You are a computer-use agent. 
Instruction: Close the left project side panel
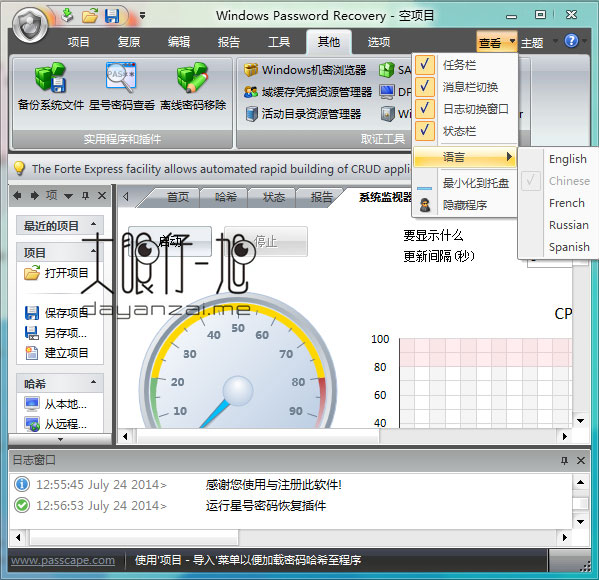point(102,196)
